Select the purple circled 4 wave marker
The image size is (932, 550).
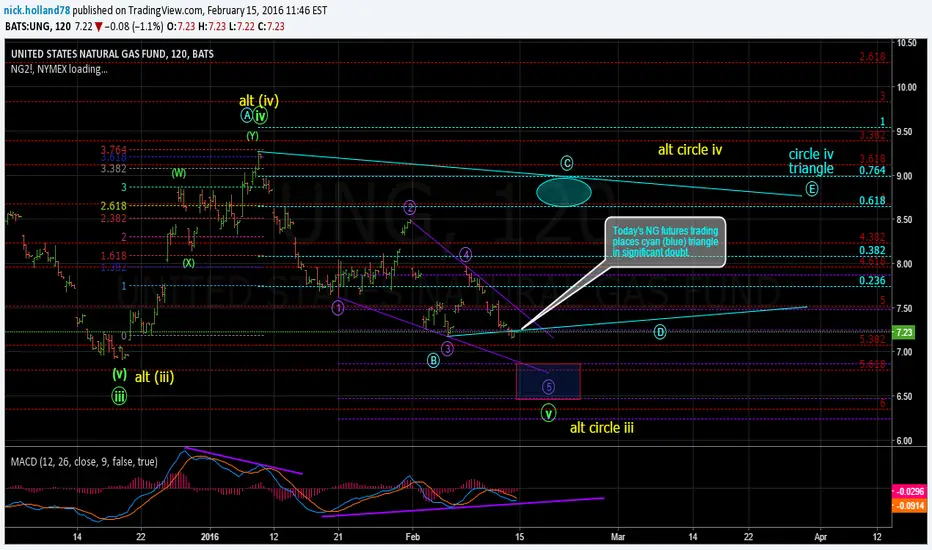465,254
